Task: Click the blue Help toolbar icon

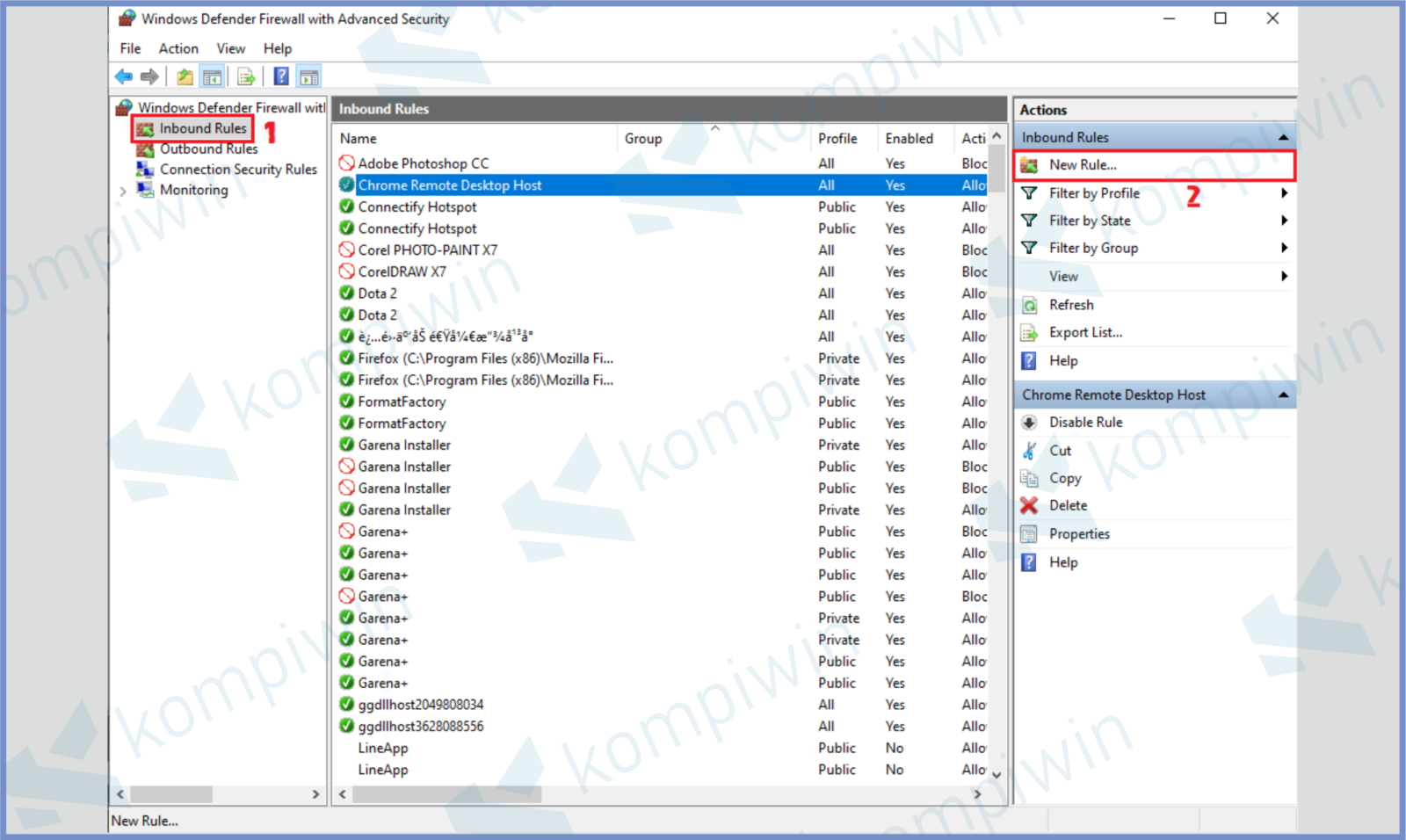Action: (x=281, y=77)
